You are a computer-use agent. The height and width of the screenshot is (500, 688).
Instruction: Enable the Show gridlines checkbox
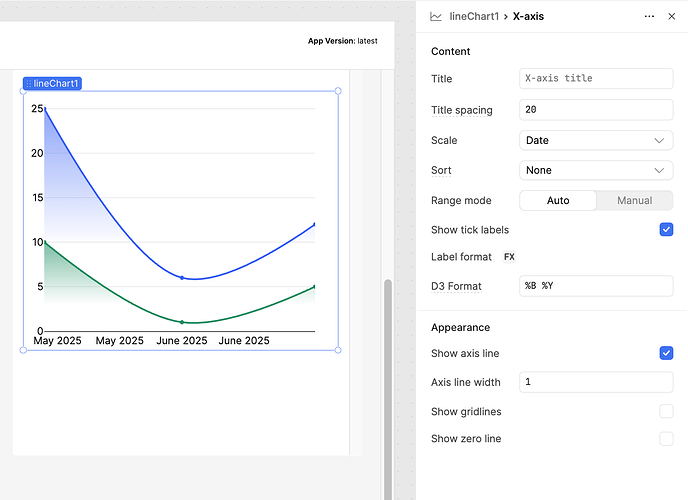point(666,411)
